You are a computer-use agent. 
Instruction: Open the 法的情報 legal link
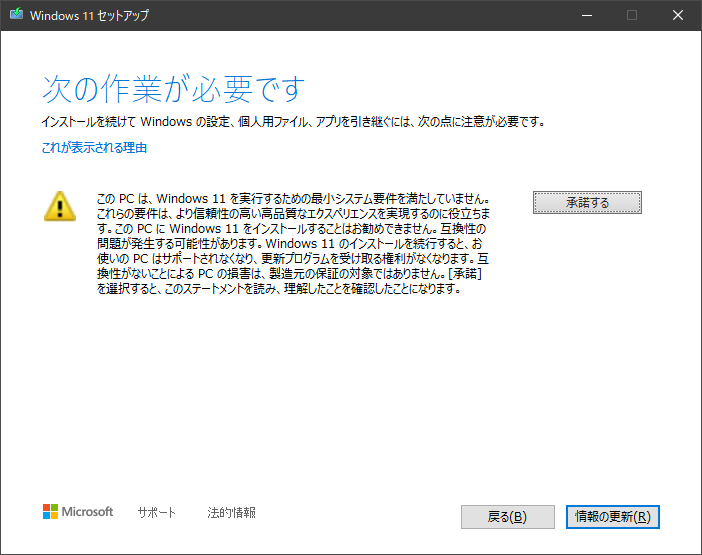[x=231, y=512]
